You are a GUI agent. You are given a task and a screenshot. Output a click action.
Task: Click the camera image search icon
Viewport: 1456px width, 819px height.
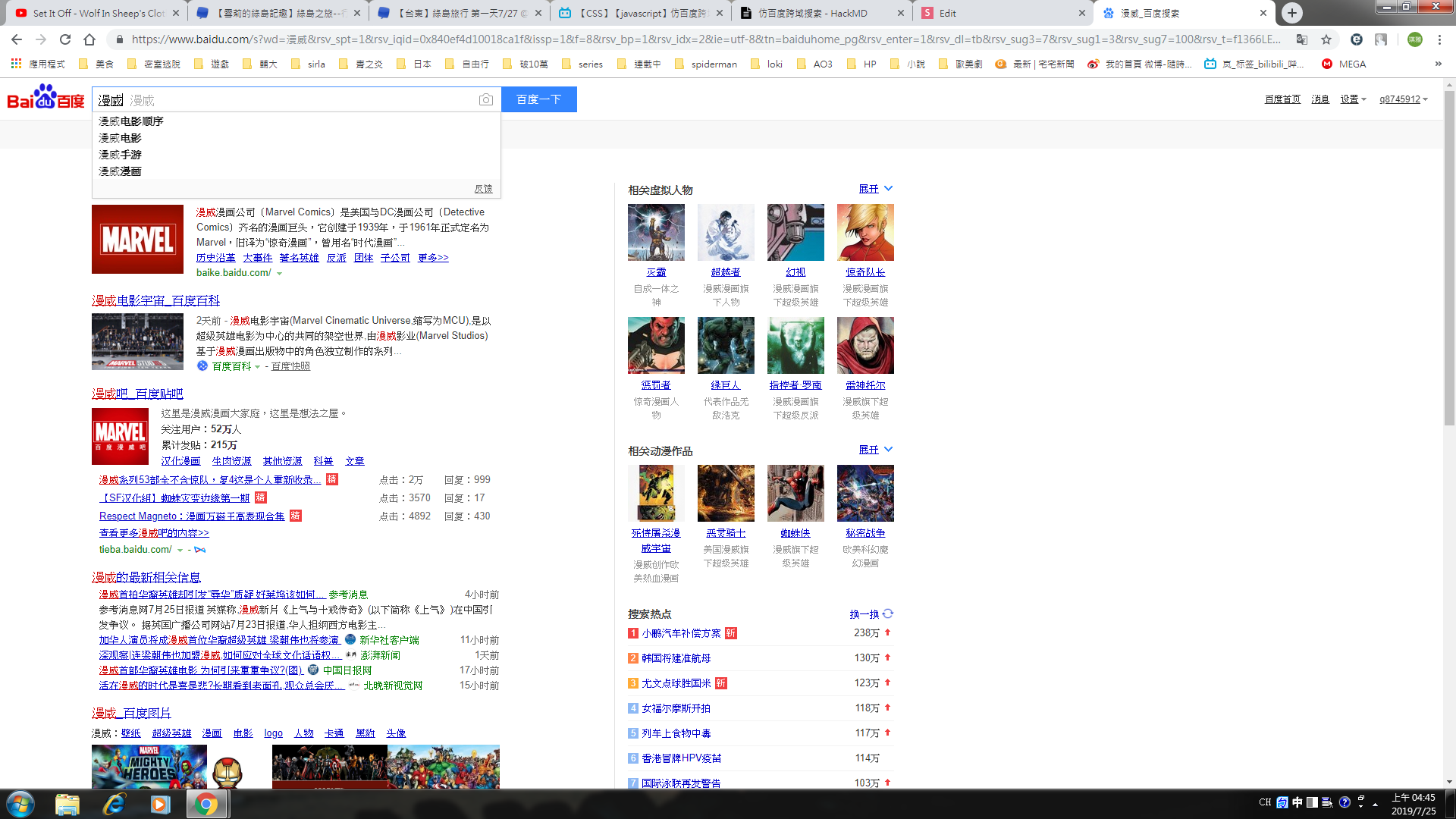tap(486, 100)
